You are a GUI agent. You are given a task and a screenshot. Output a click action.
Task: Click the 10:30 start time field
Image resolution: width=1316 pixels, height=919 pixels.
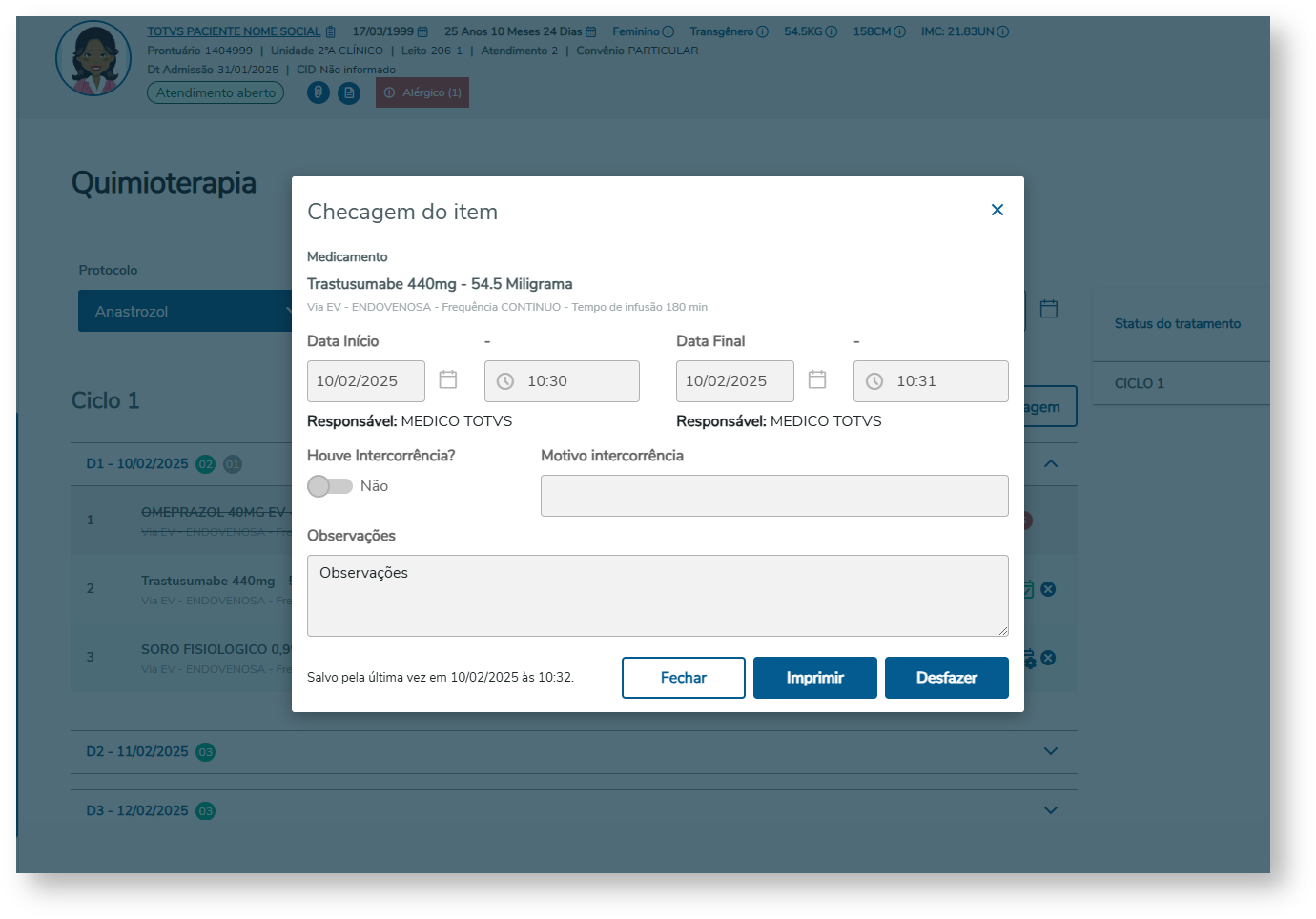pyautogui.click(x=562, y=381)
